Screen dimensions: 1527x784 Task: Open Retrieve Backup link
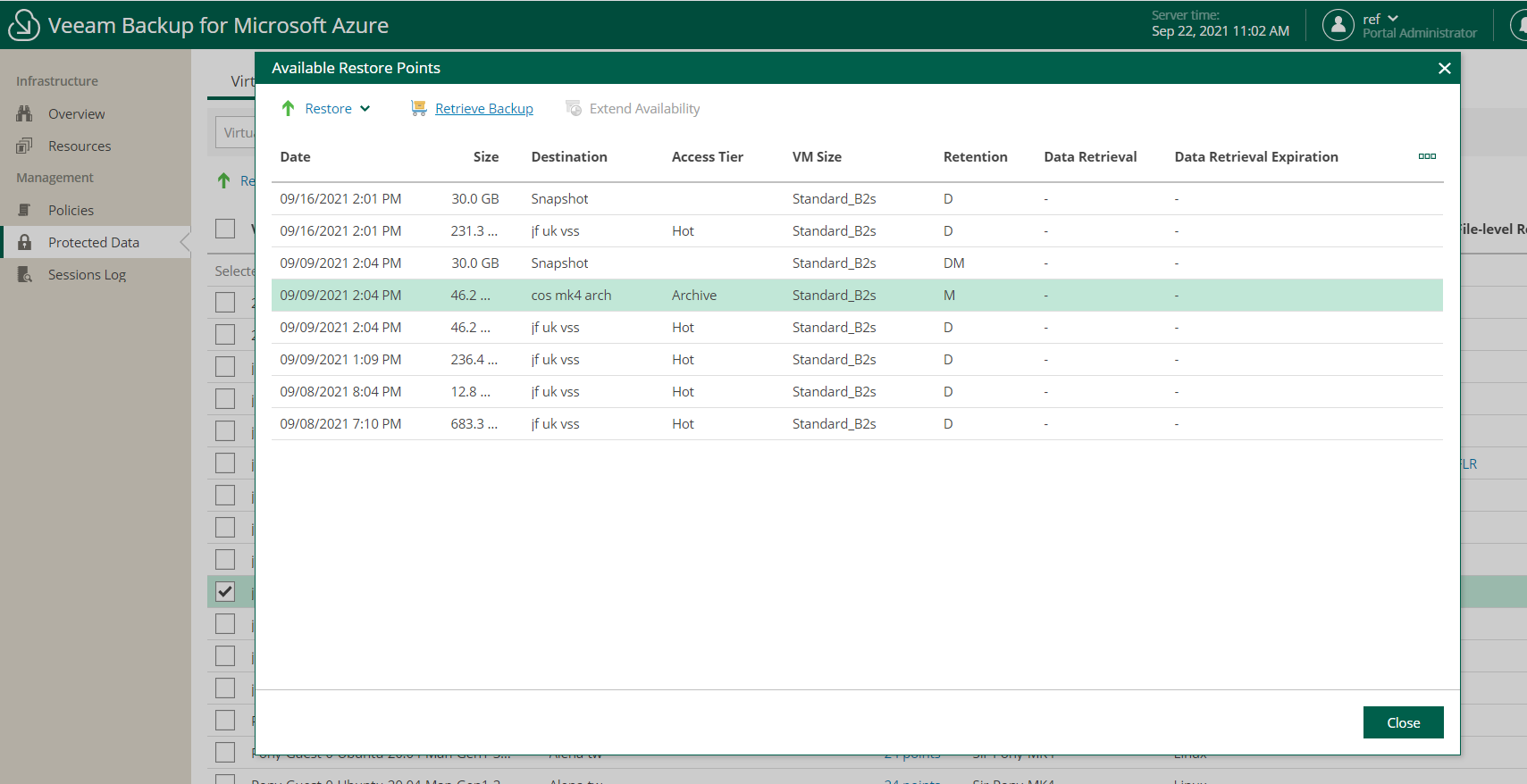pyautogui.click(x=484, y=108)
